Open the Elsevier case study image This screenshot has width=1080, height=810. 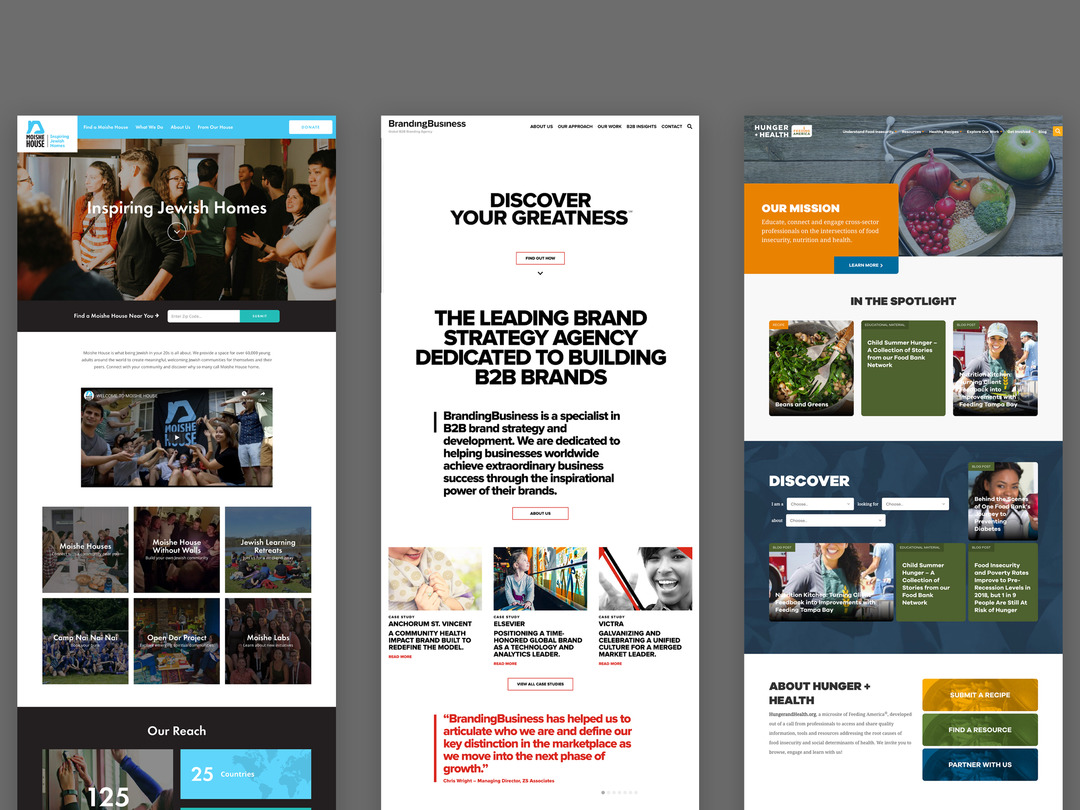[x=540, y=579]
